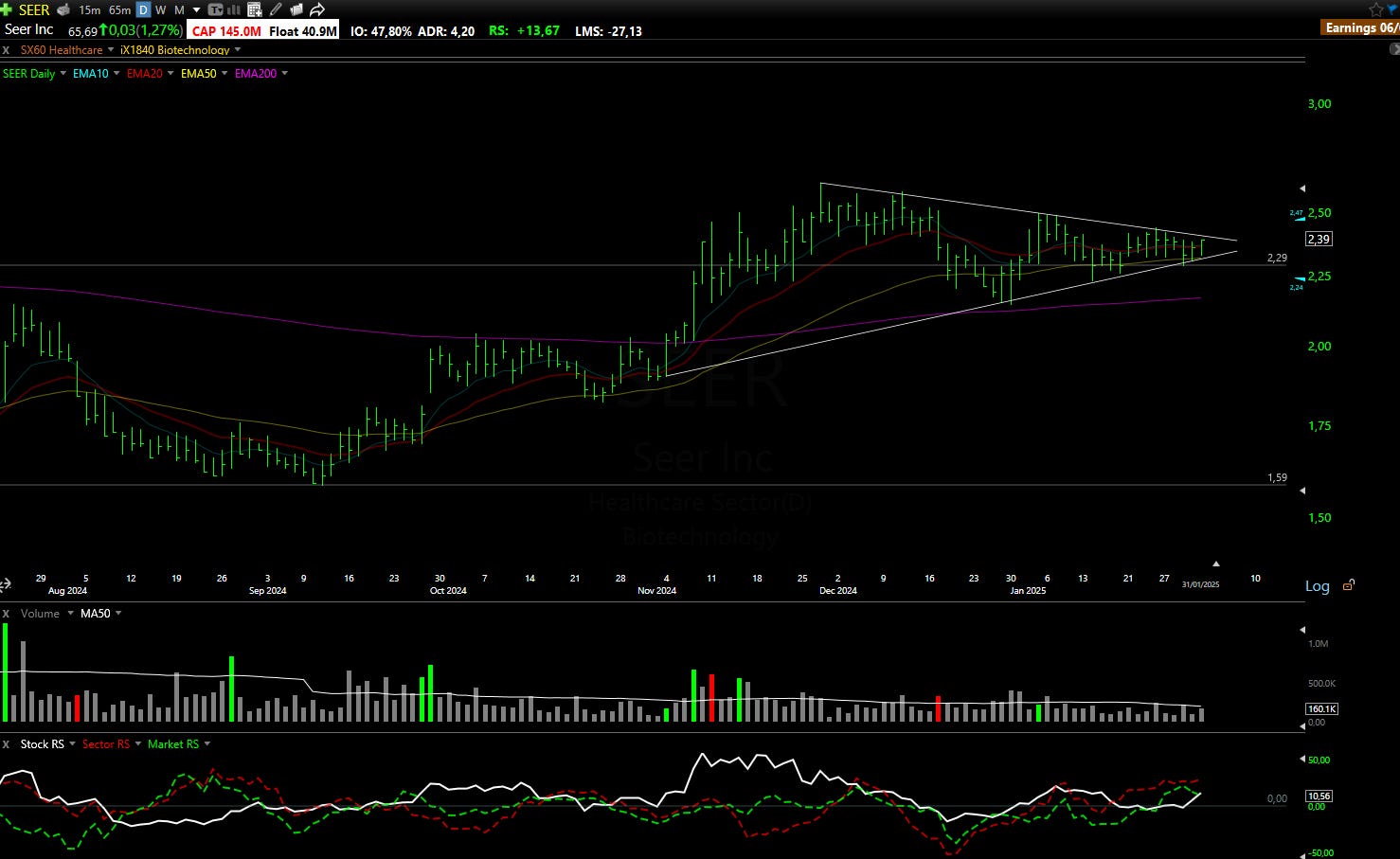This screenshot has height=859, width=1400.
Task: Click the white triangle marker above the 31/01/2025 date label
Action: point(1216,564)
